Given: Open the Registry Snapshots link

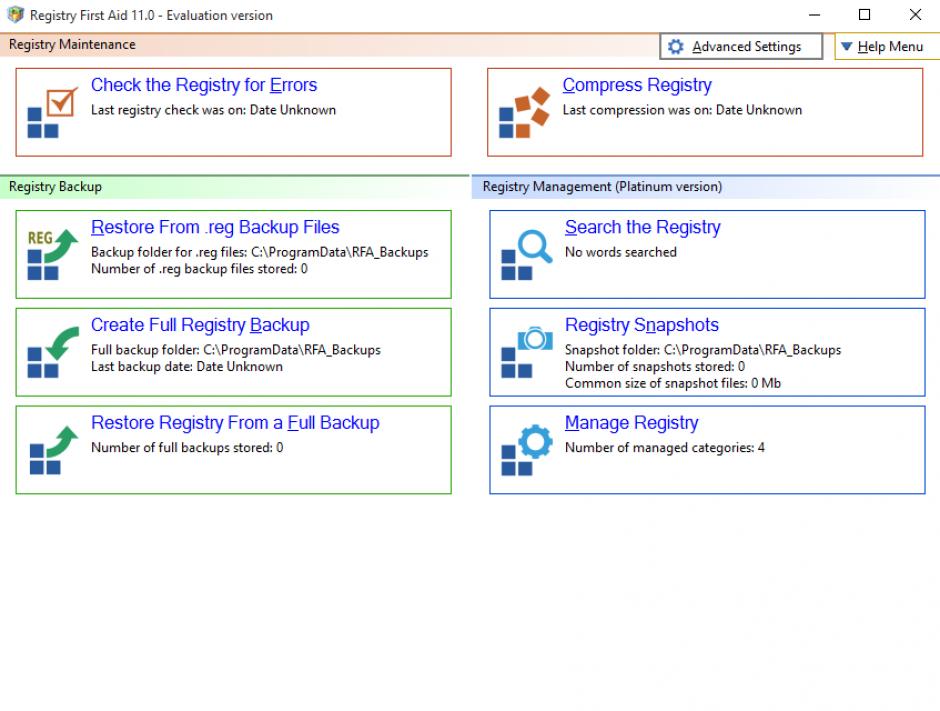Looking at the screenshot, I should point(641,325).
